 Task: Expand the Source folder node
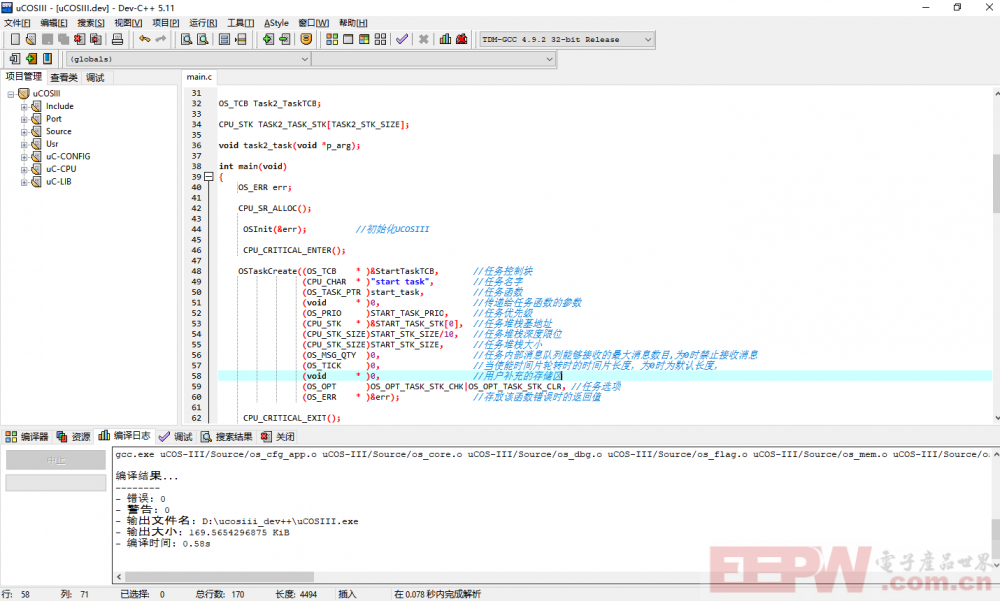click(x=24, y=132)
